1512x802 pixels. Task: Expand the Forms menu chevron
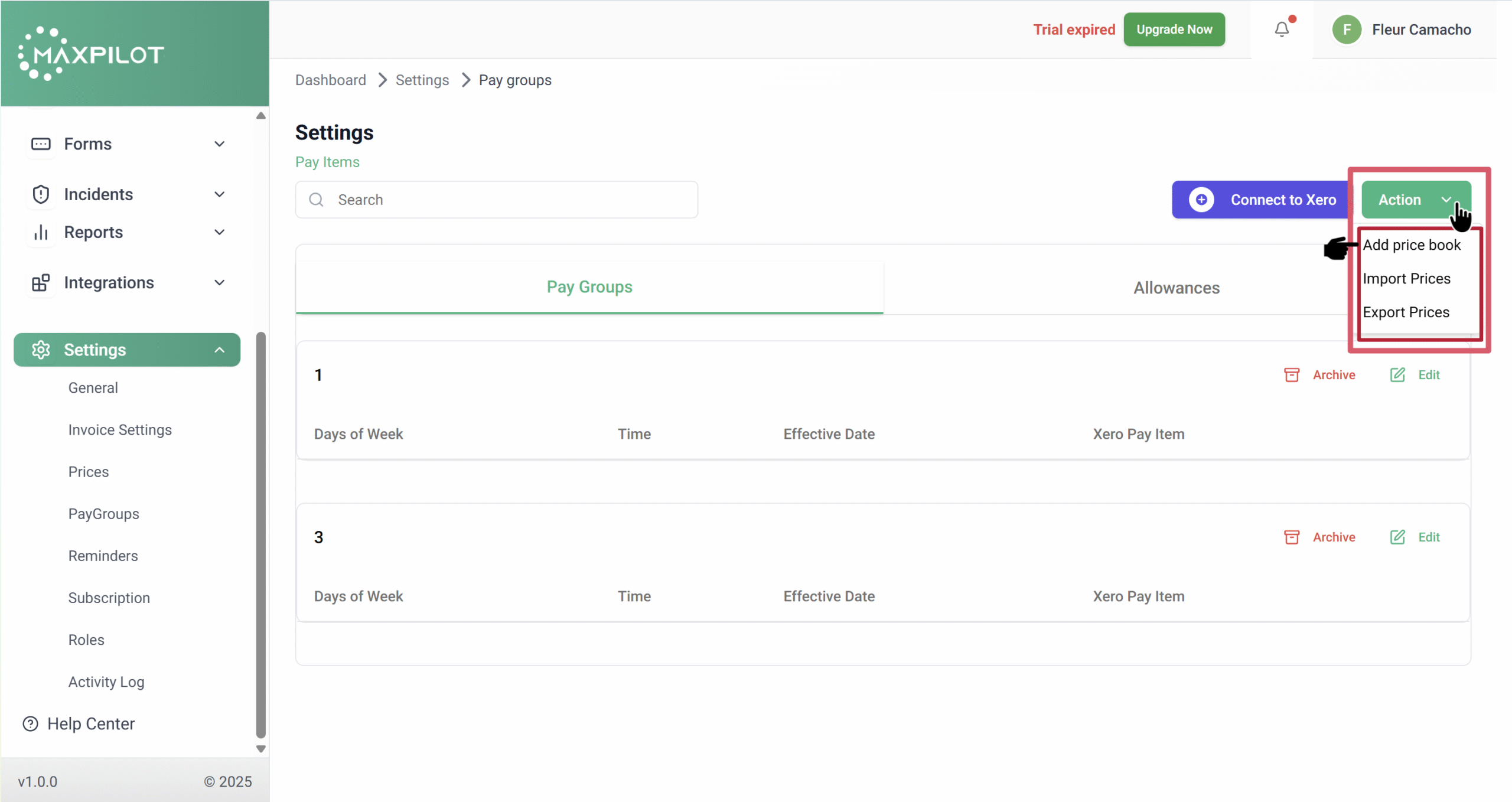(x=220, y=144)
